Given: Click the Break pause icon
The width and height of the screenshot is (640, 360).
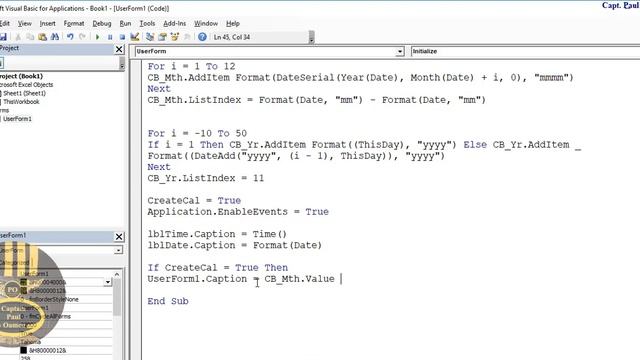Looking at the screenshot, I should (110, 37).
